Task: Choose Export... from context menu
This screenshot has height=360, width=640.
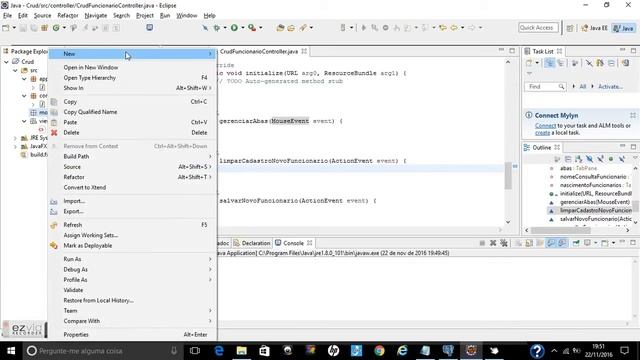Action: point(133,211)
